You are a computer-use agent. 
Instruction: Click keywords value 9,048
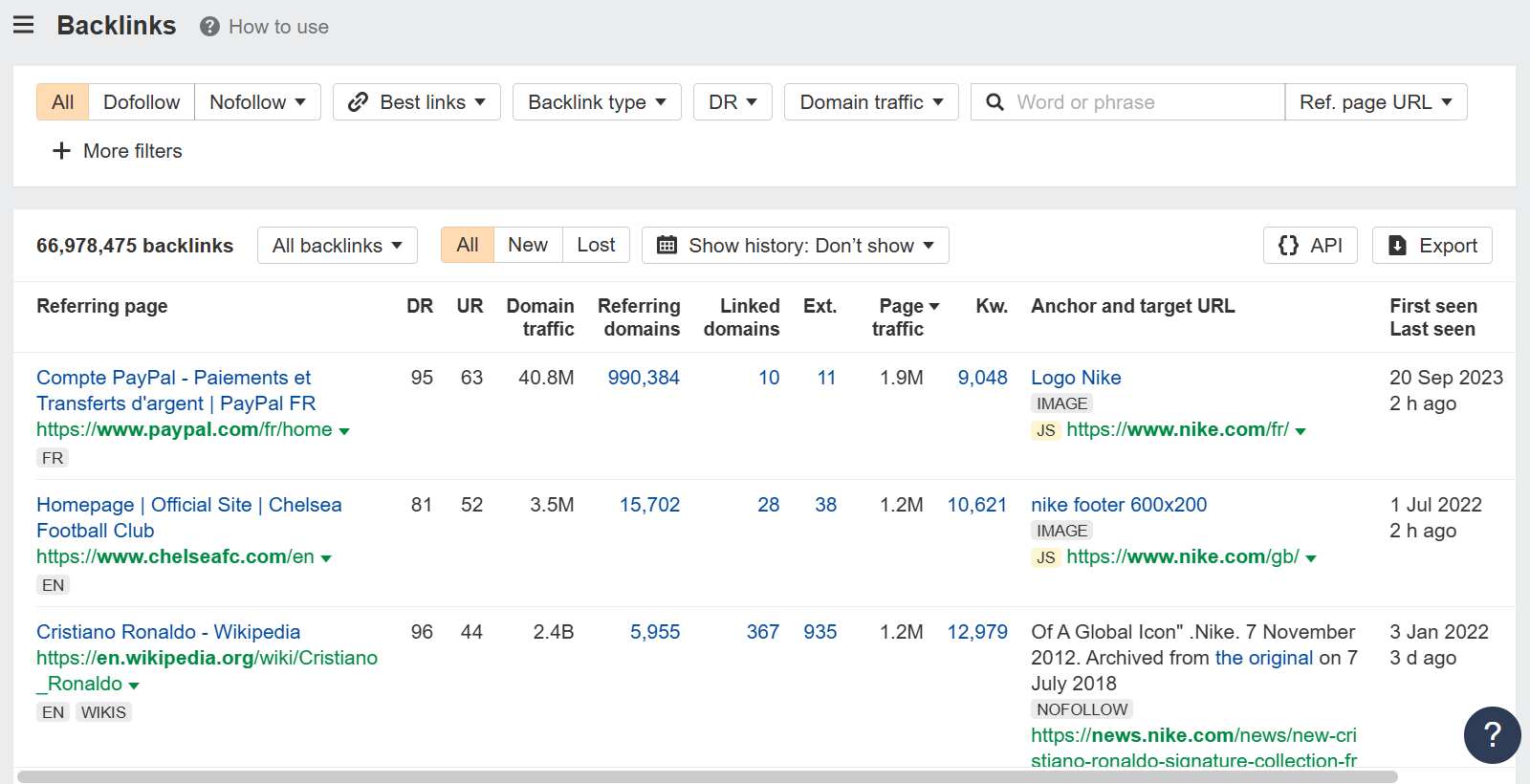(983, 378)
